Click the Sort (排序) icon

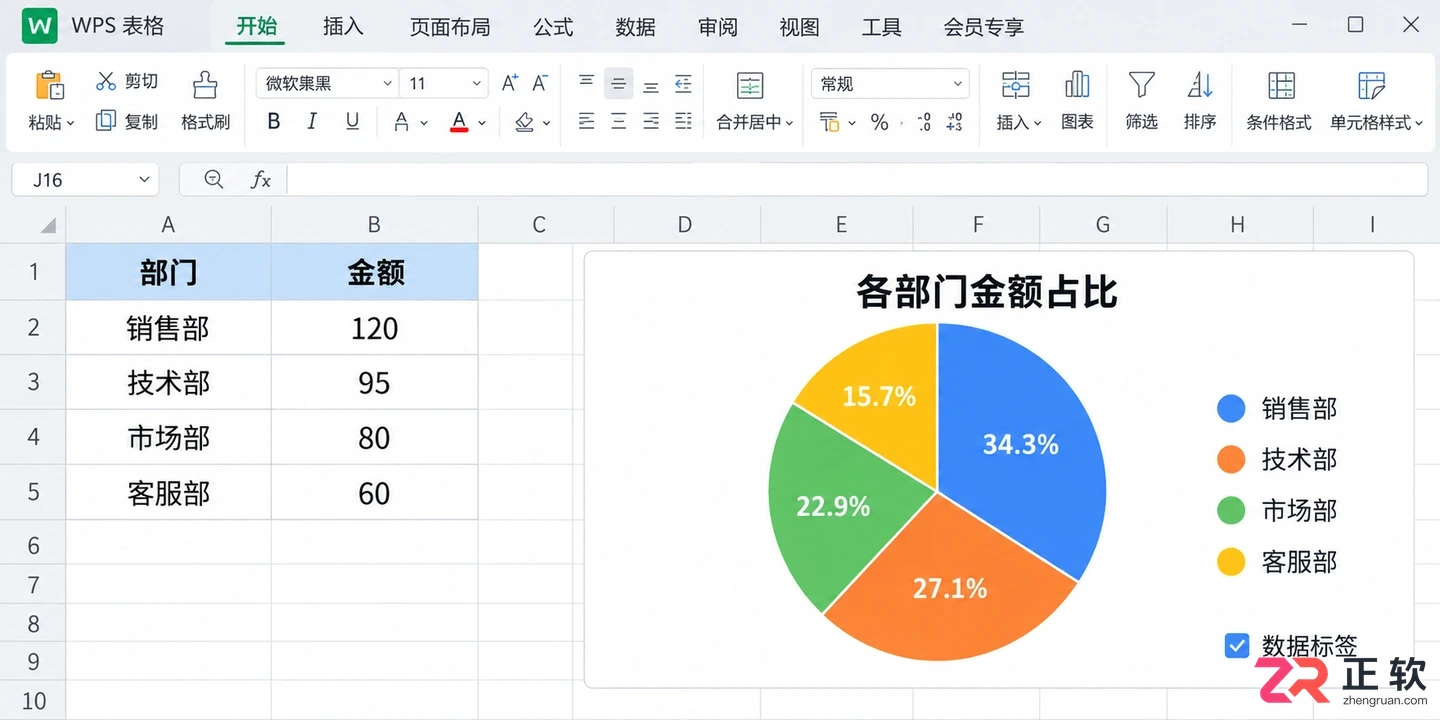point(1200,85)
